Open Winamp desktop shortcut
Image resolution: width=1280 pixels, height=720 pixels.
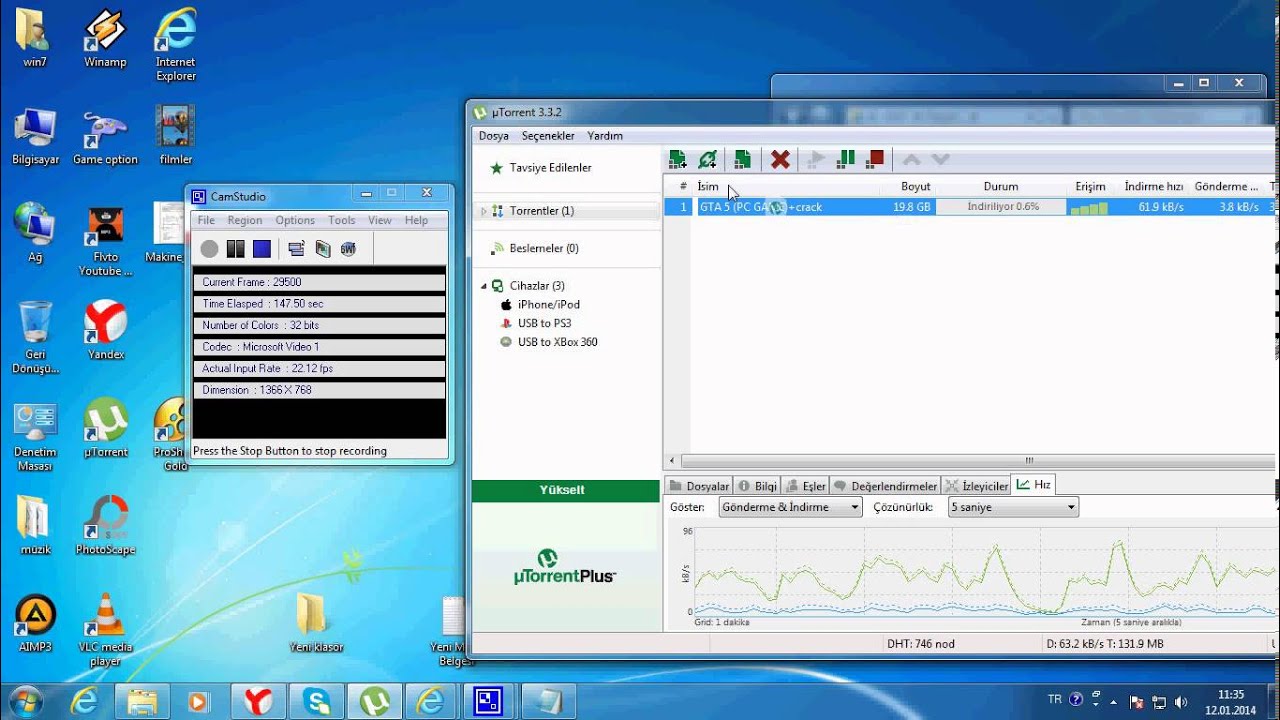point(105,40)
